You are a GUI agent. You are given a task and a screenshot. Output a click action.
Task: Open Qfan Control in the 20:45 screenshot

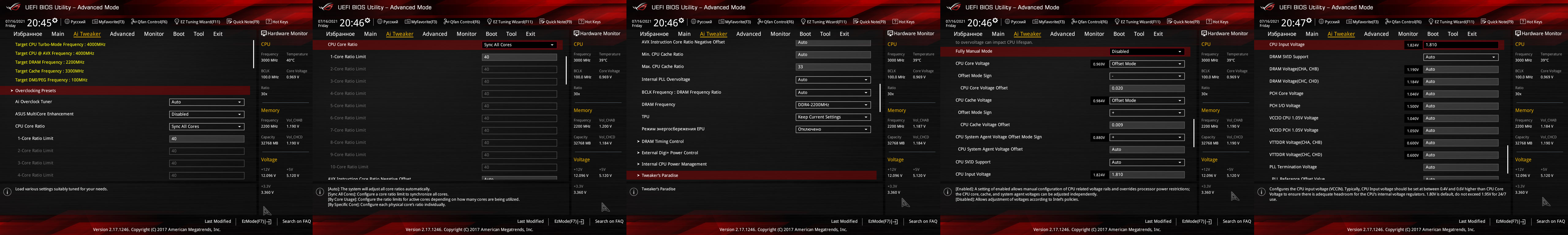(150, 22)
